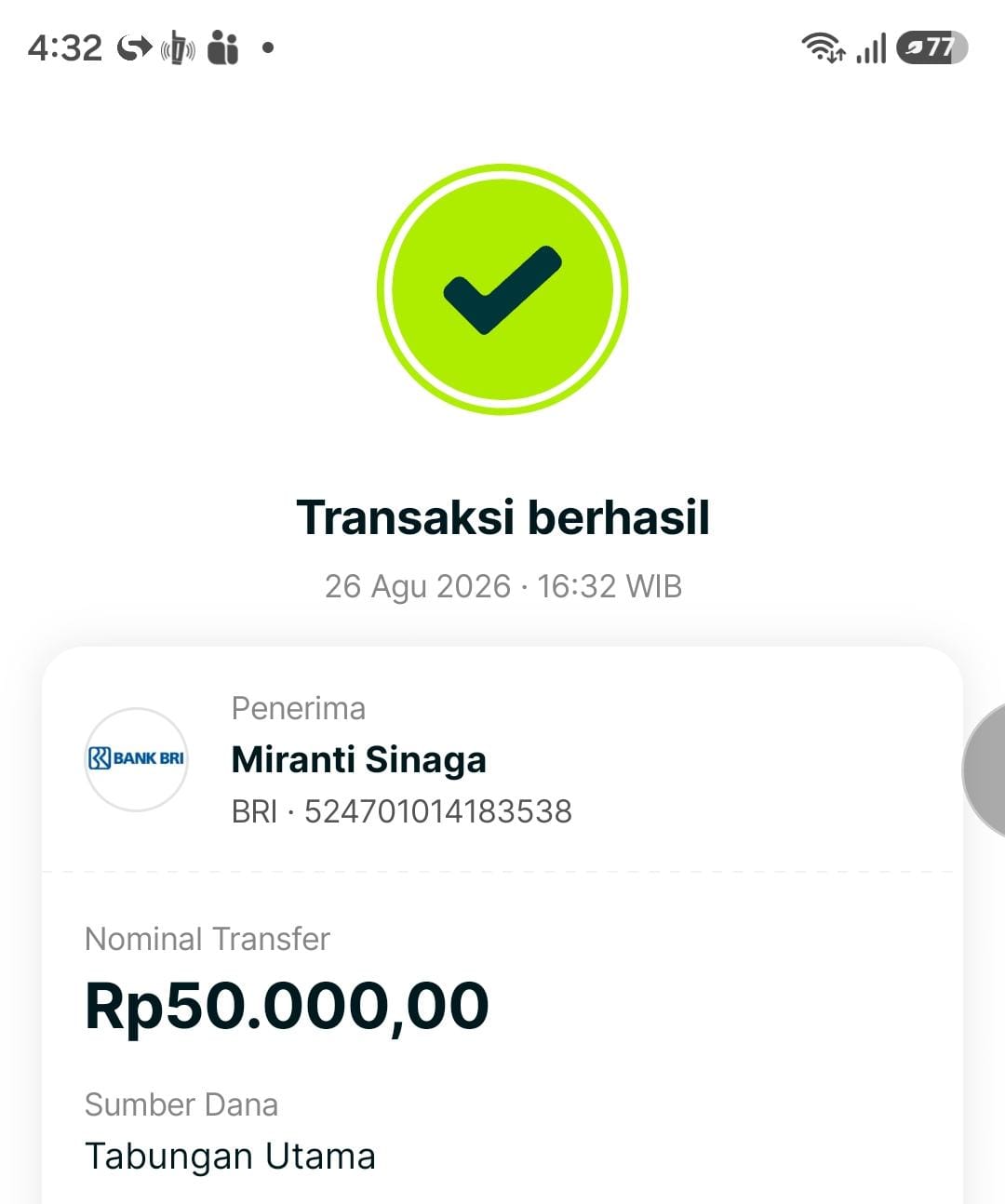Tap the Sumber Dana label
This screenshot has height=1204, width=1005.
click(181, 1104)
